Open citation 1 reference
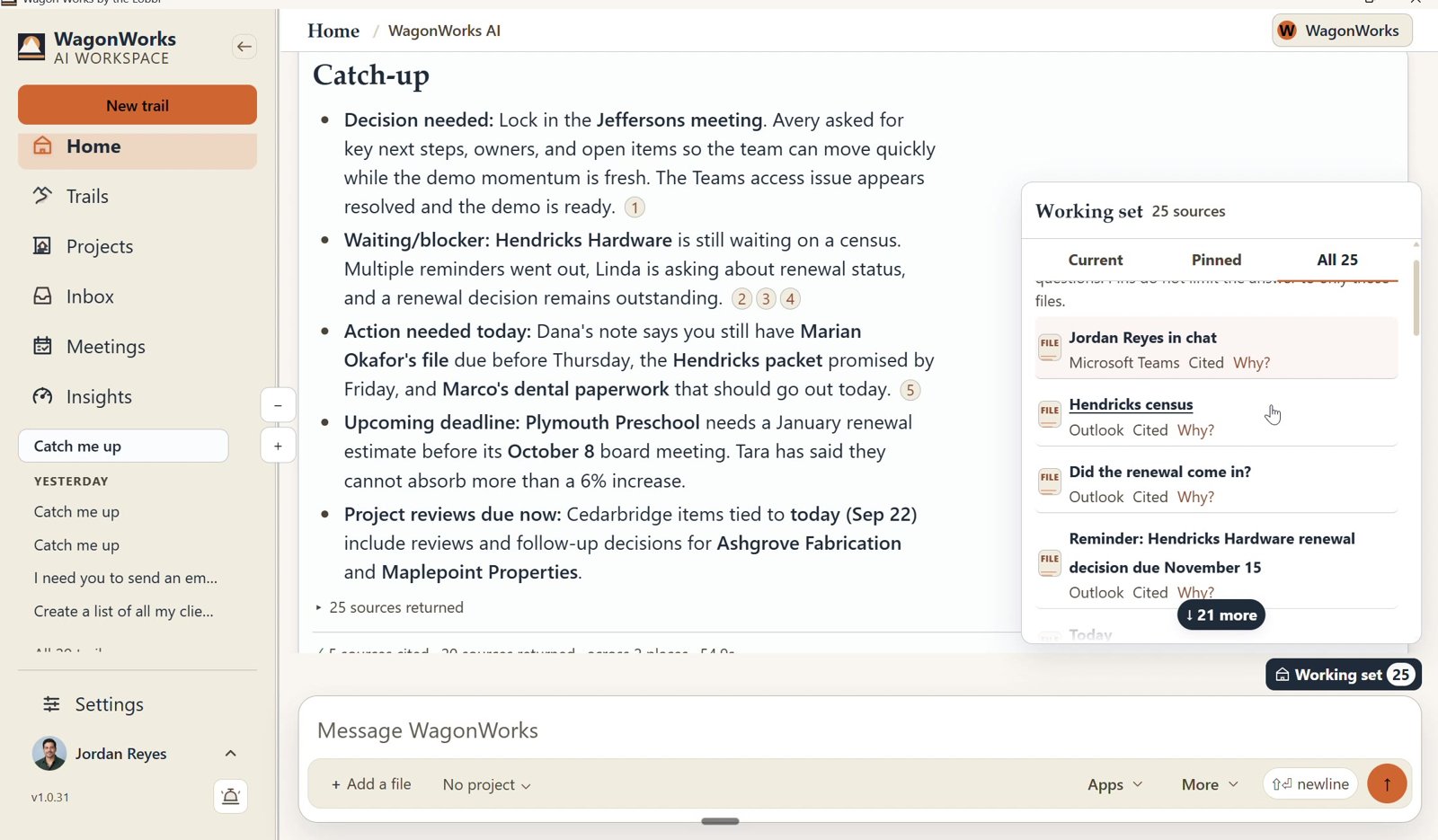1438x840 pixels. [635, 208]
